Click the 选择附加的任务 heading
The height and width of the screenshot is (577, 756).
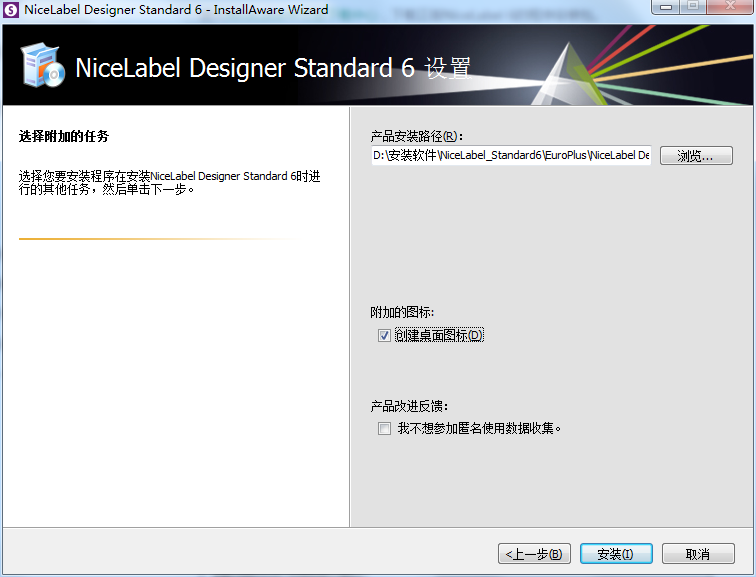pos(64,136)
